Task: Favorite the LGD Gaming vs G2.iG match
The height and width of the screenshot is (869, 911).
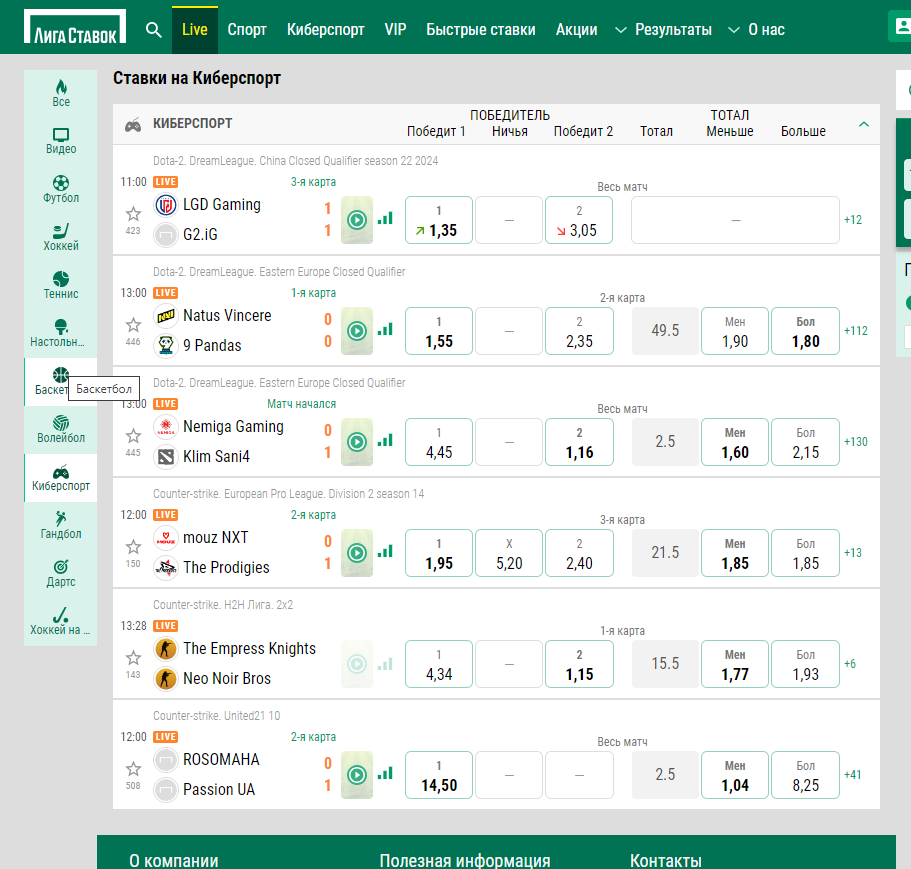Action: [134, 214]
